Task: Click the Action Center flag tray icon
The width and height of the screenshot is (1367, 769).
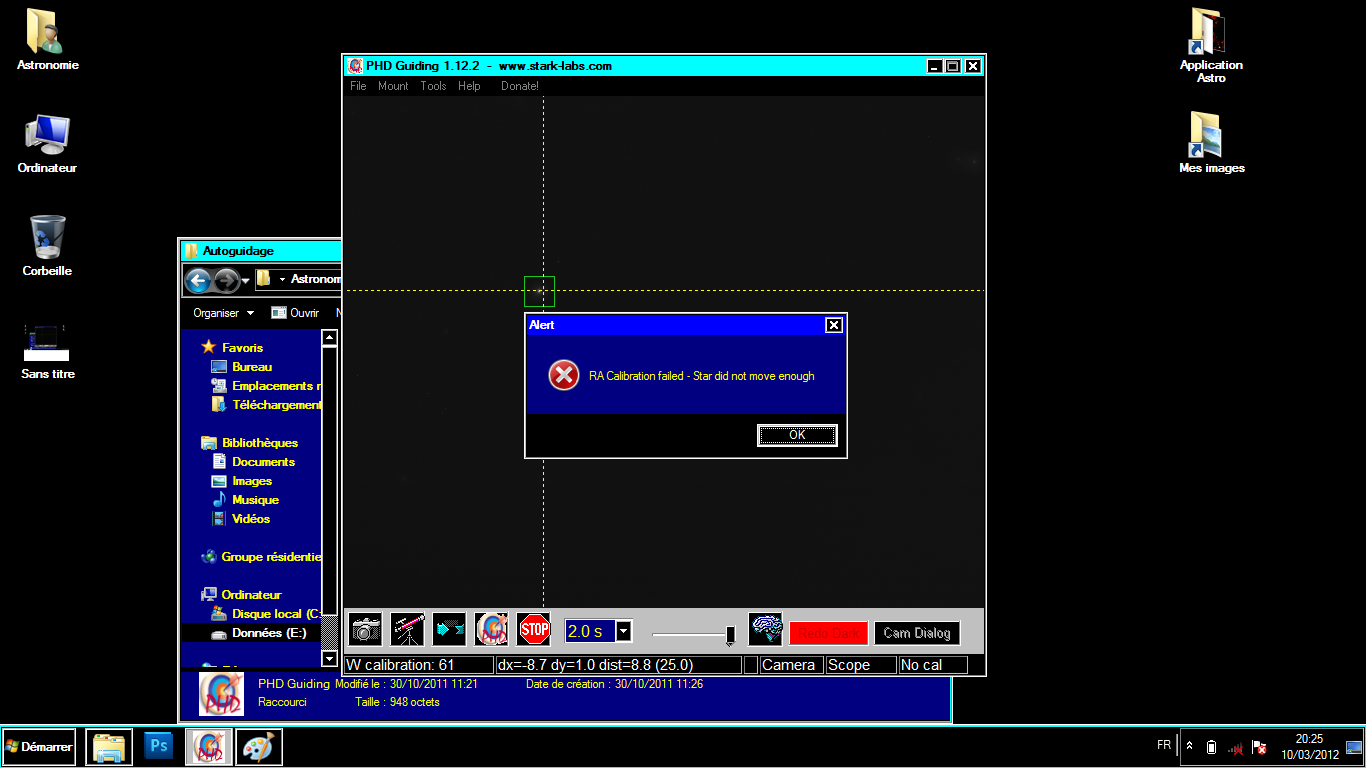Action: (1261, 747)
